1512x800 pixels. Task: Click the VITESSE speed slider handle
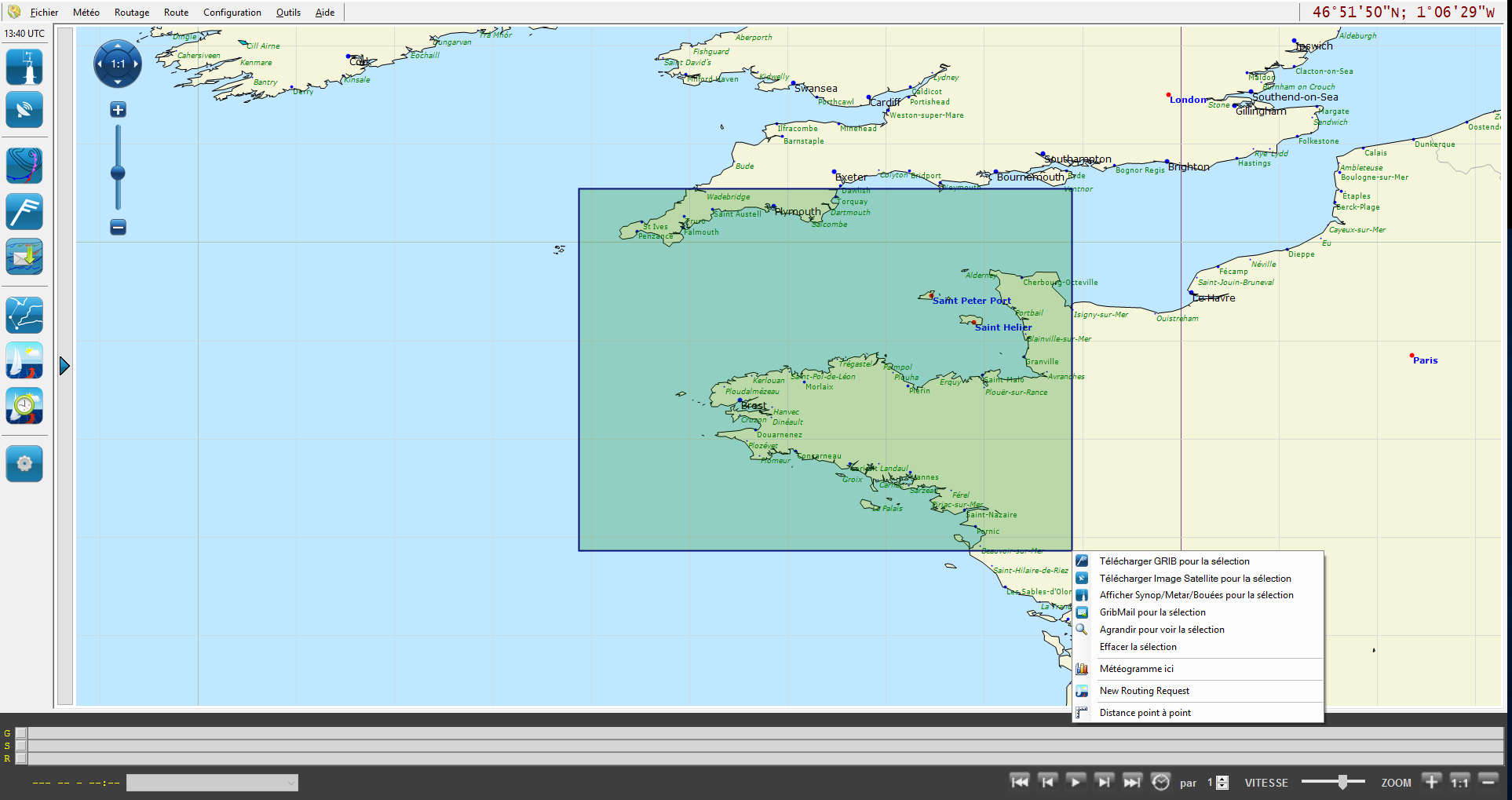click(1342, 782)
